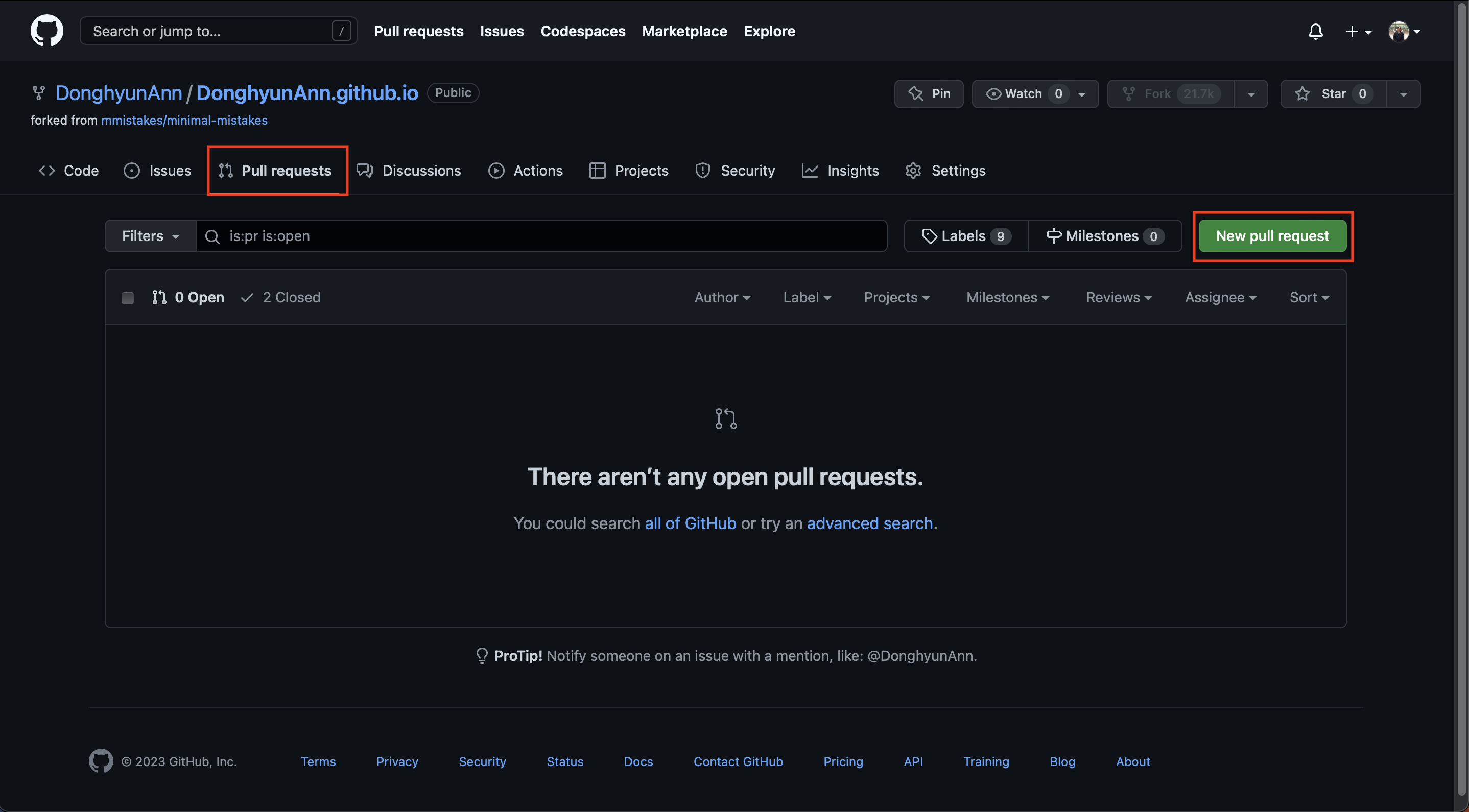The image size is (1469, 812).
Task: Show 2 Closed pull requests
Action: click(x=280, y=297)
